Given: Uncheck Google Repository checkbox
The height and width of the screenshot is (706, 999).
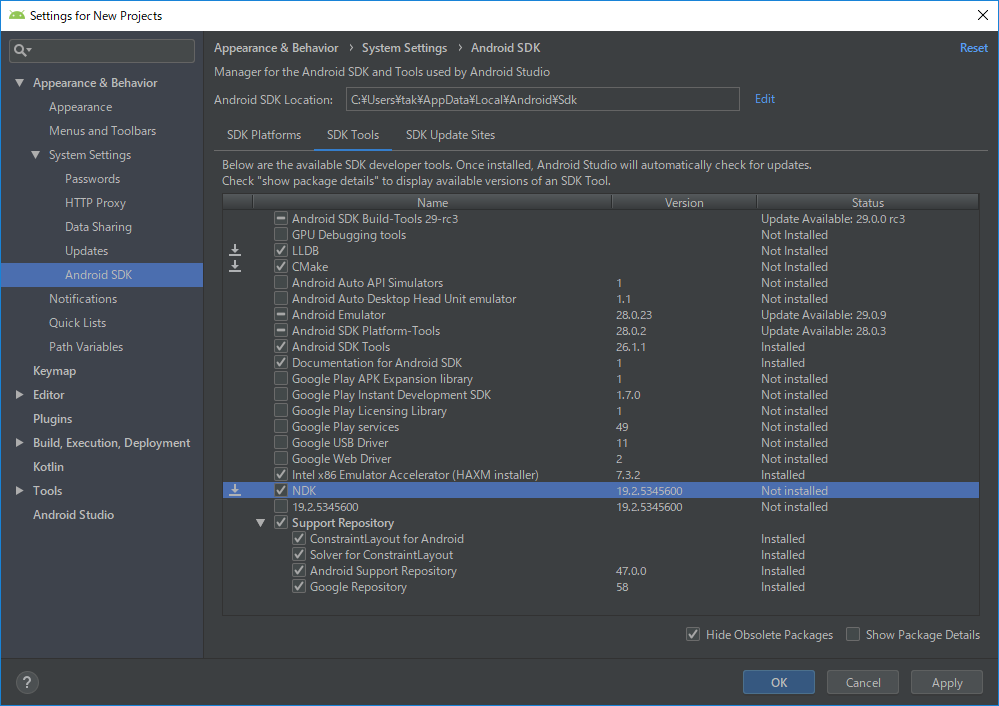Looking at the screenshot, I should coord(299,586).
